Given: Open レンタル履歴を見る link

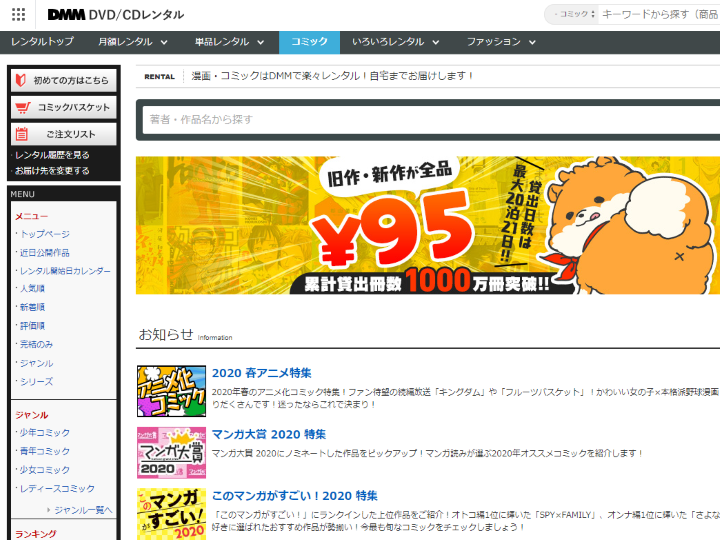Looking at the screenshot, I should click(52, 155).
